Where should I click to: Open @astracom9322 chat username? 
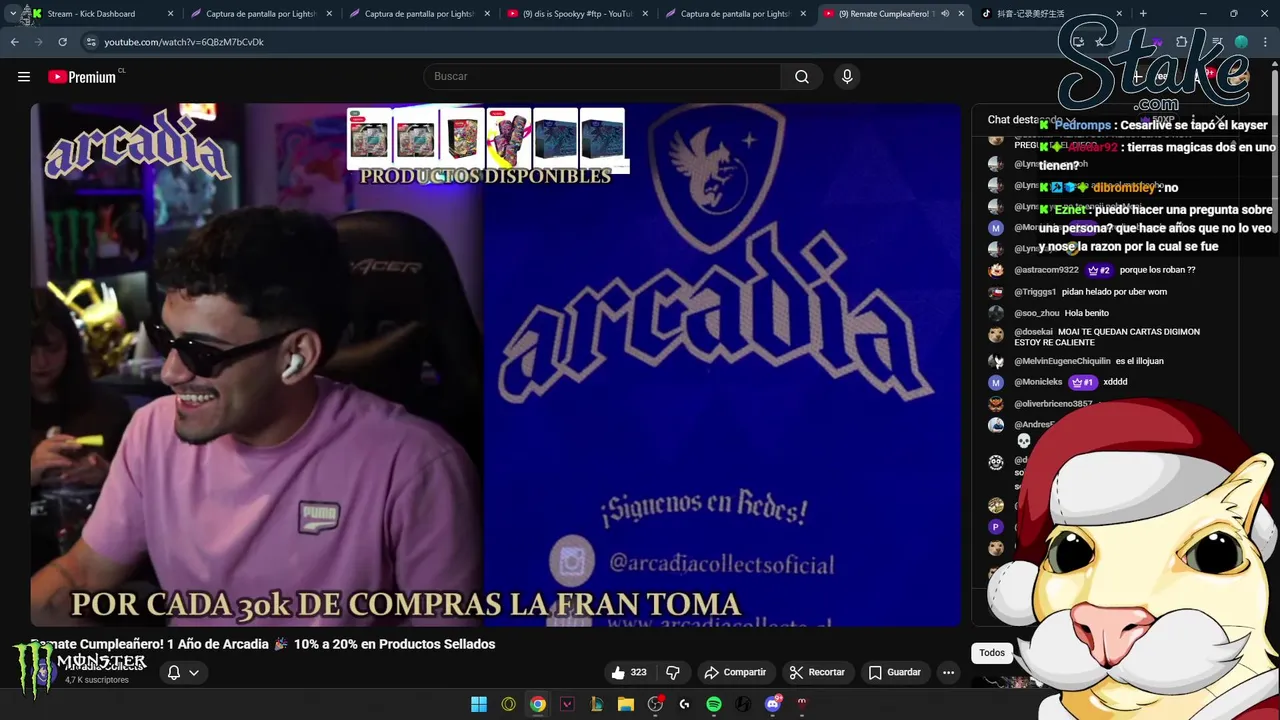(x=1046, y=270)
